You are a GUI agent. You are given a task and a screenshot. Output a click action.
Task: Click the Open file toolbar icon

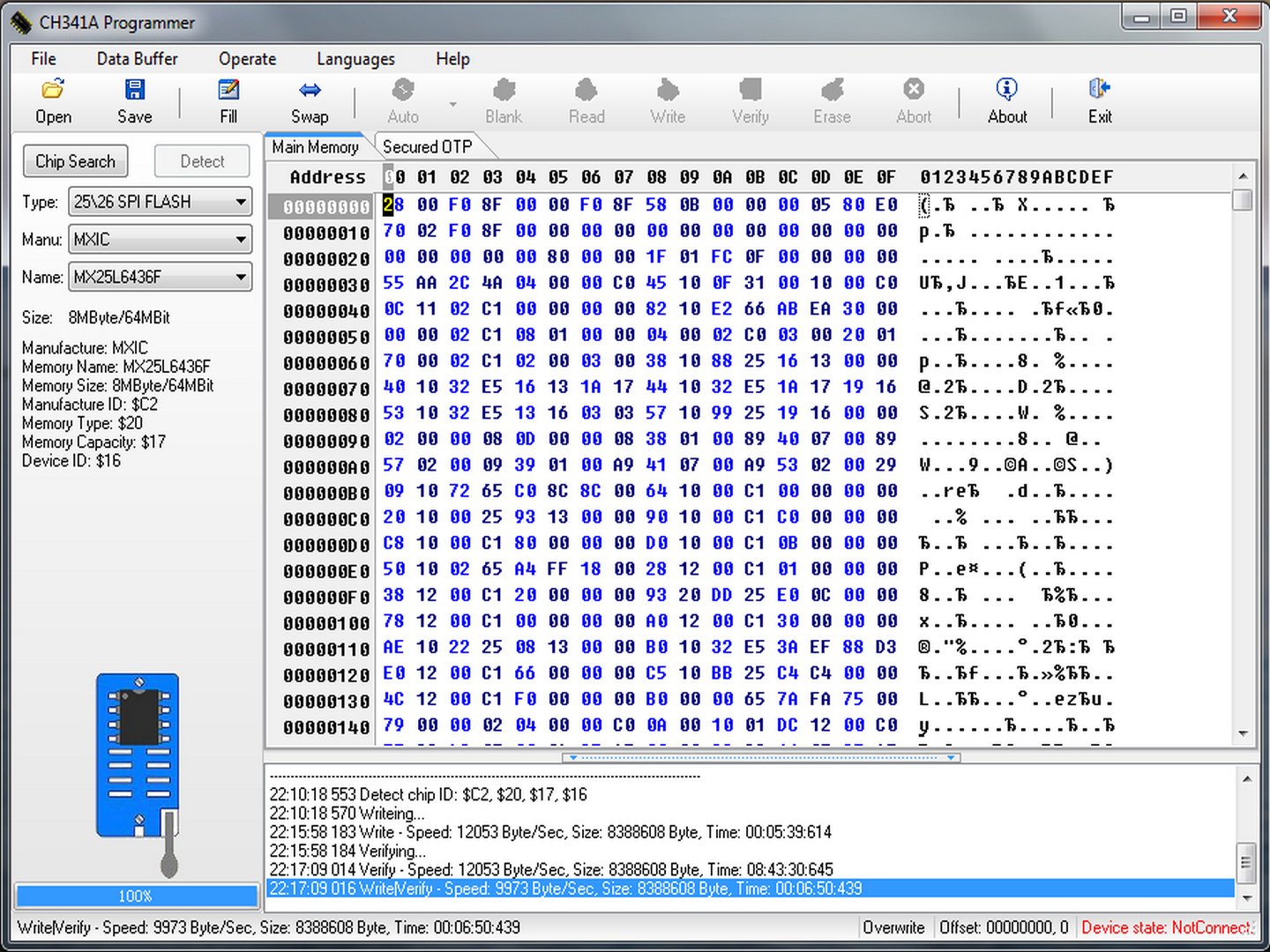(53, 91)
